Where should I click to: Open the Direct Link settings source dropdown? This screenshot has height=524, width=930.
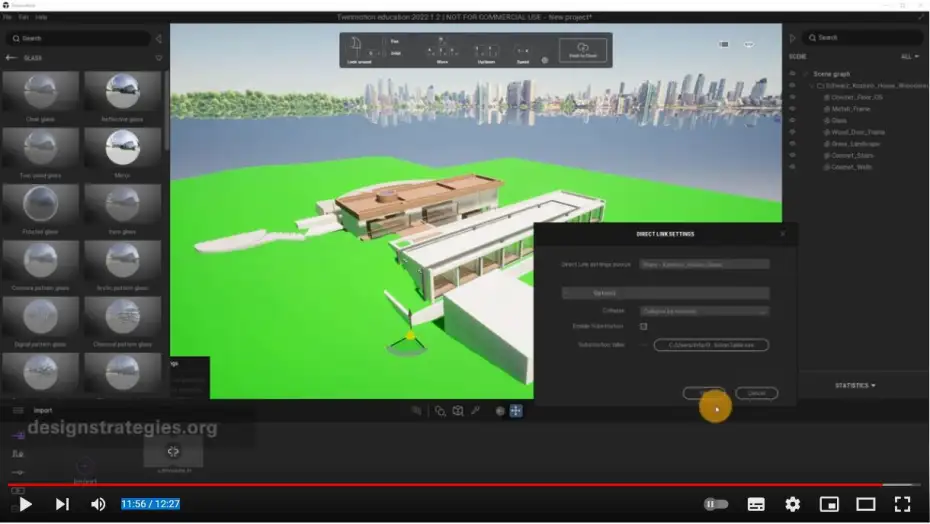[x=705, y=264]
